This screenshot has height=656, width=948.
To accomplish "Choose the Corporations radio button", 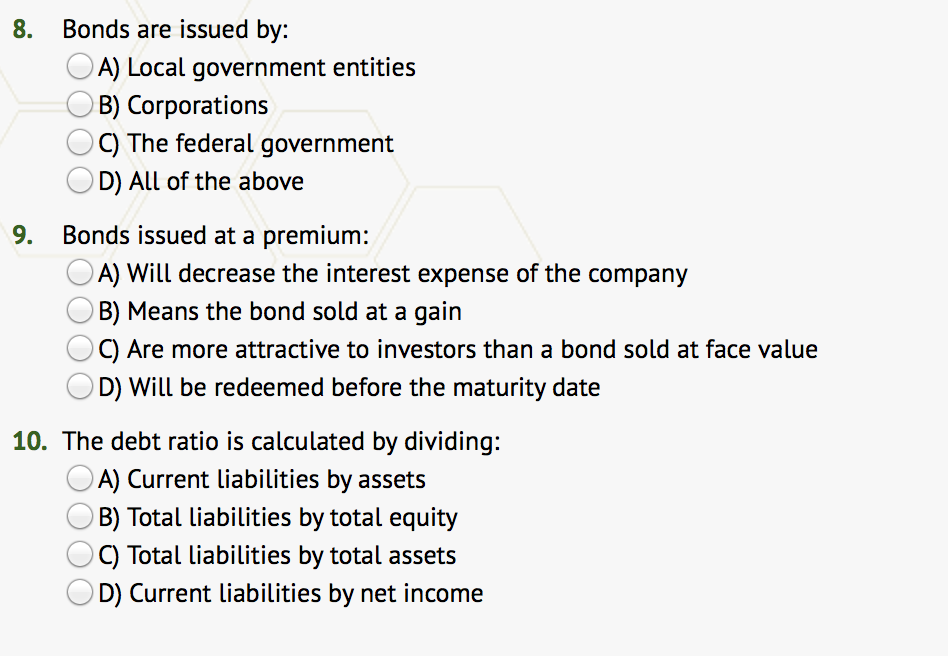I will [x=80, y=105].
